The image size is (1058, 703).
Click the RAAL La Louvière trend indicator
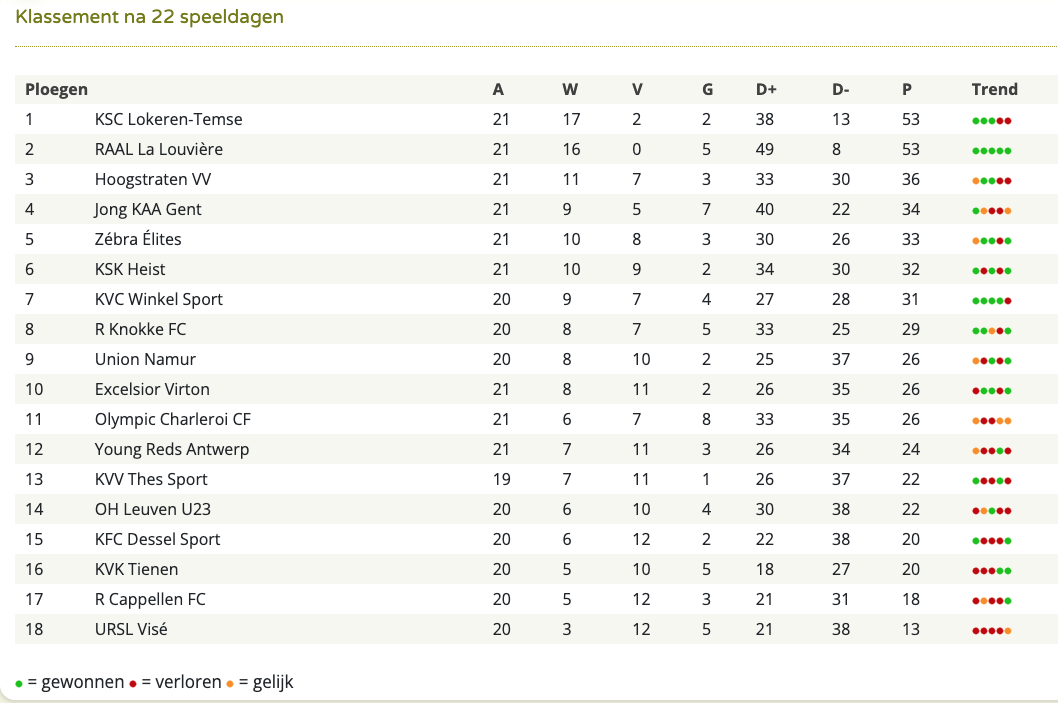(x=991, y=151)
